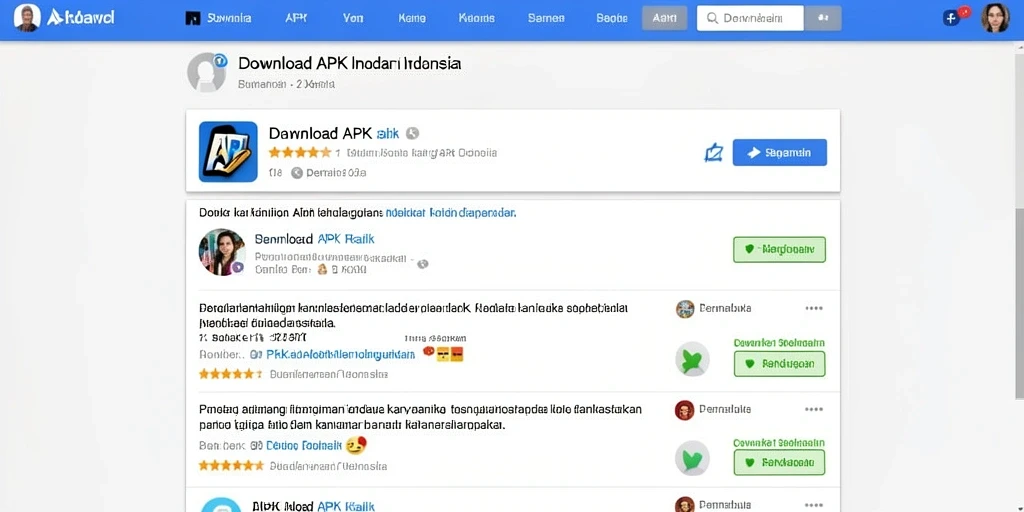Click the green leaf icon beside Rankdaoae
The height and width of the screenshot is (512, 1024).
click(692, 458)
